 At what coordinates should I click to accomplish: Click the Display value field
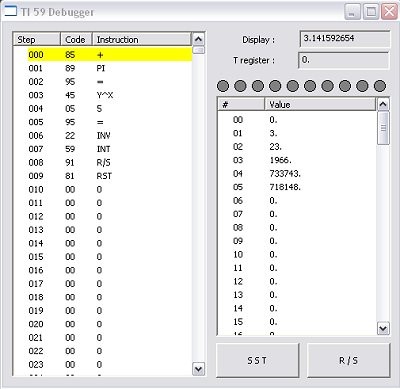pyautogui.click(x=345, y=39)
